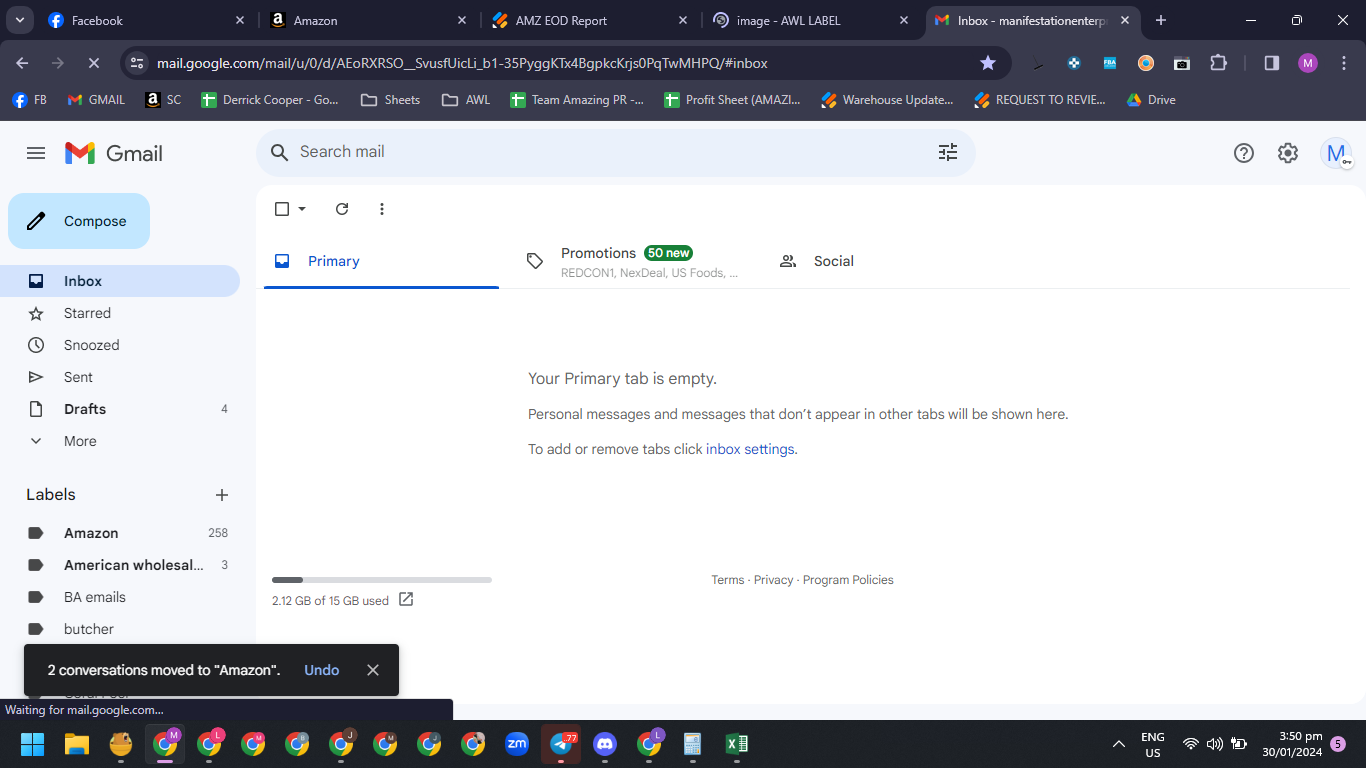
Task: Open the Terms link
Action: pyautogui.click(x=727, y=580)
